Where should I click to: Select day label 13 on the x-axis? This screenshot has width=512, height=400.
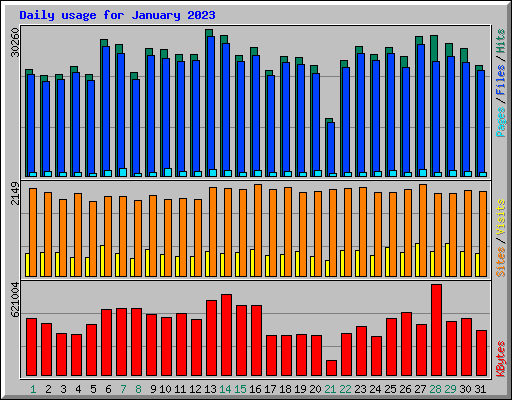pos(210,389)
